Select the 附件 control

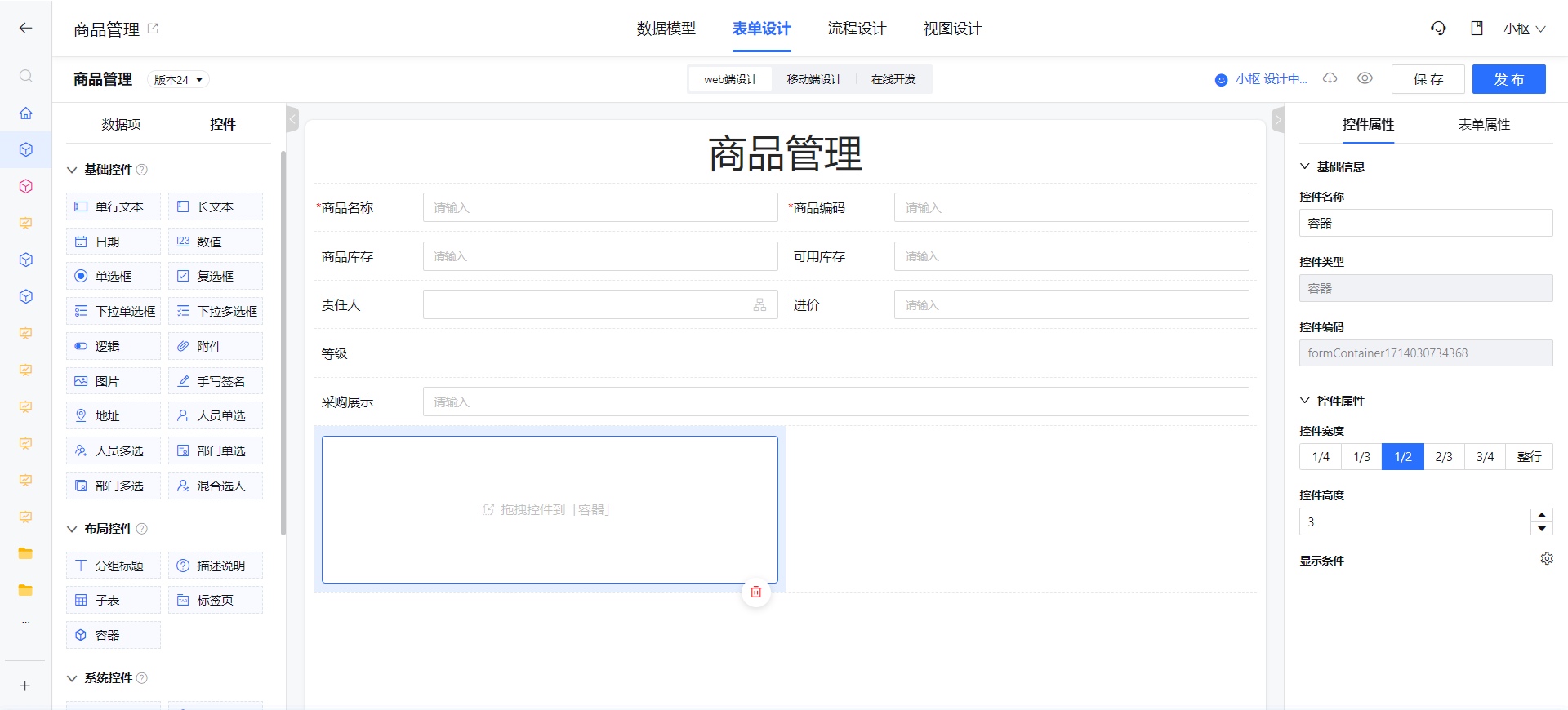point(216,346)
